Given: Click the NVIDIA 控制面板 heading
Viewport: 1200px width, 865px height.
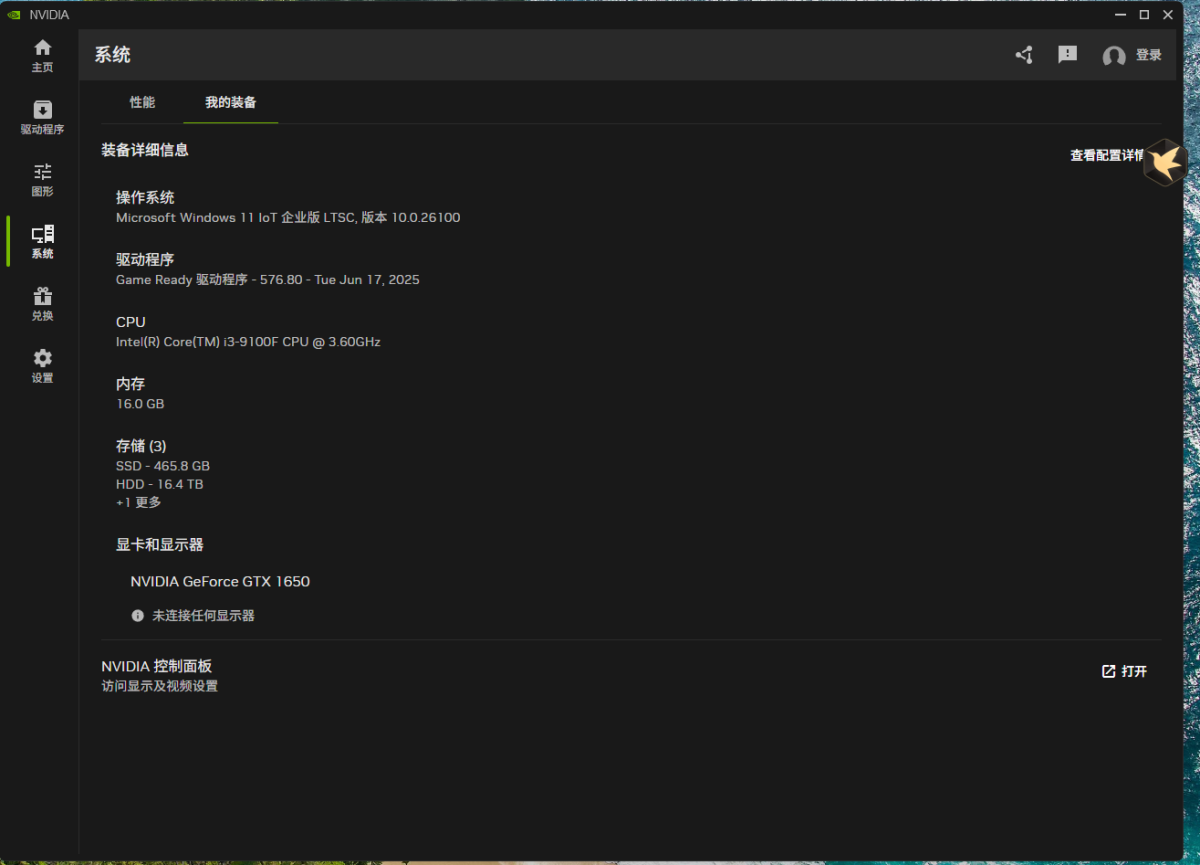Looking at the screenshot, I should [x=156, y=666].
